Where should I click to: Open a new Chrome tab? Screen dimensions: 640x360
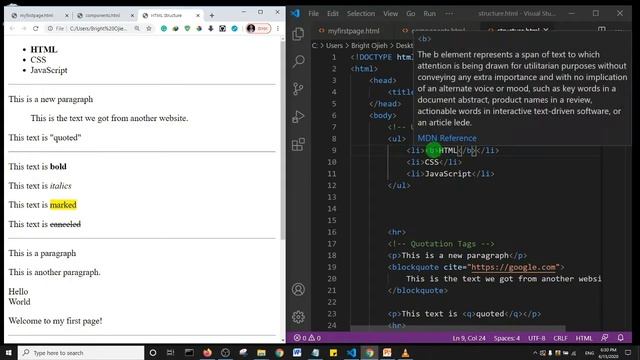212,16
